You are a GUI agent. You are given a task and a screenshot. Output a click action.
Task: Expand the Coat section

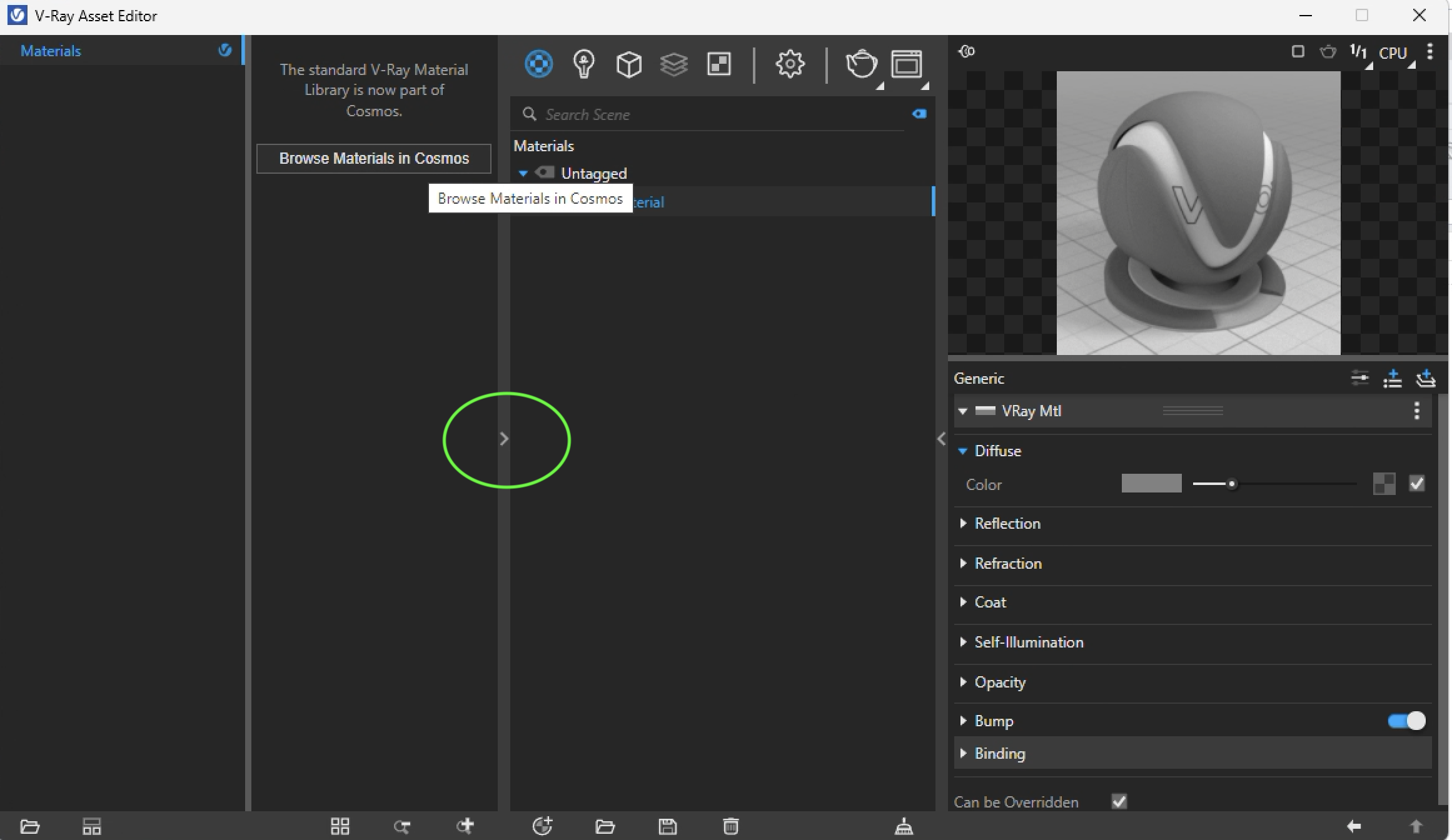[963, 602]
